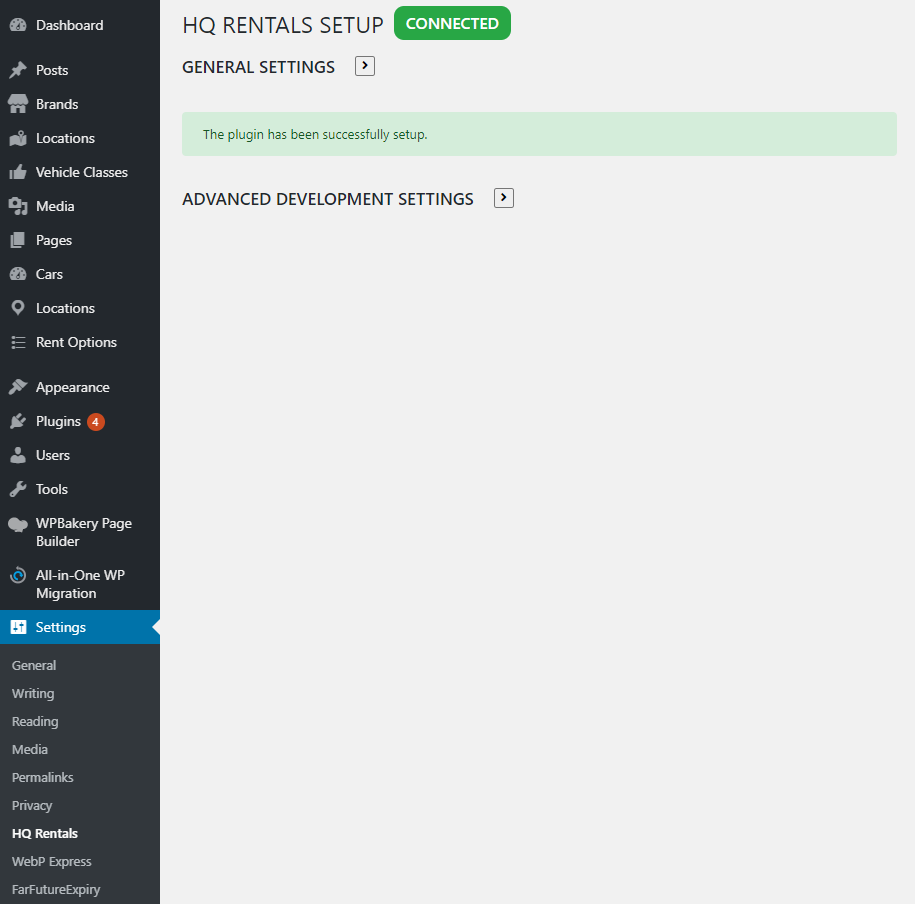The image size is (915, 904).
Task: Click the Pages stacked-sheets icon
Action: pyautogui.click(x=18, y=240)
